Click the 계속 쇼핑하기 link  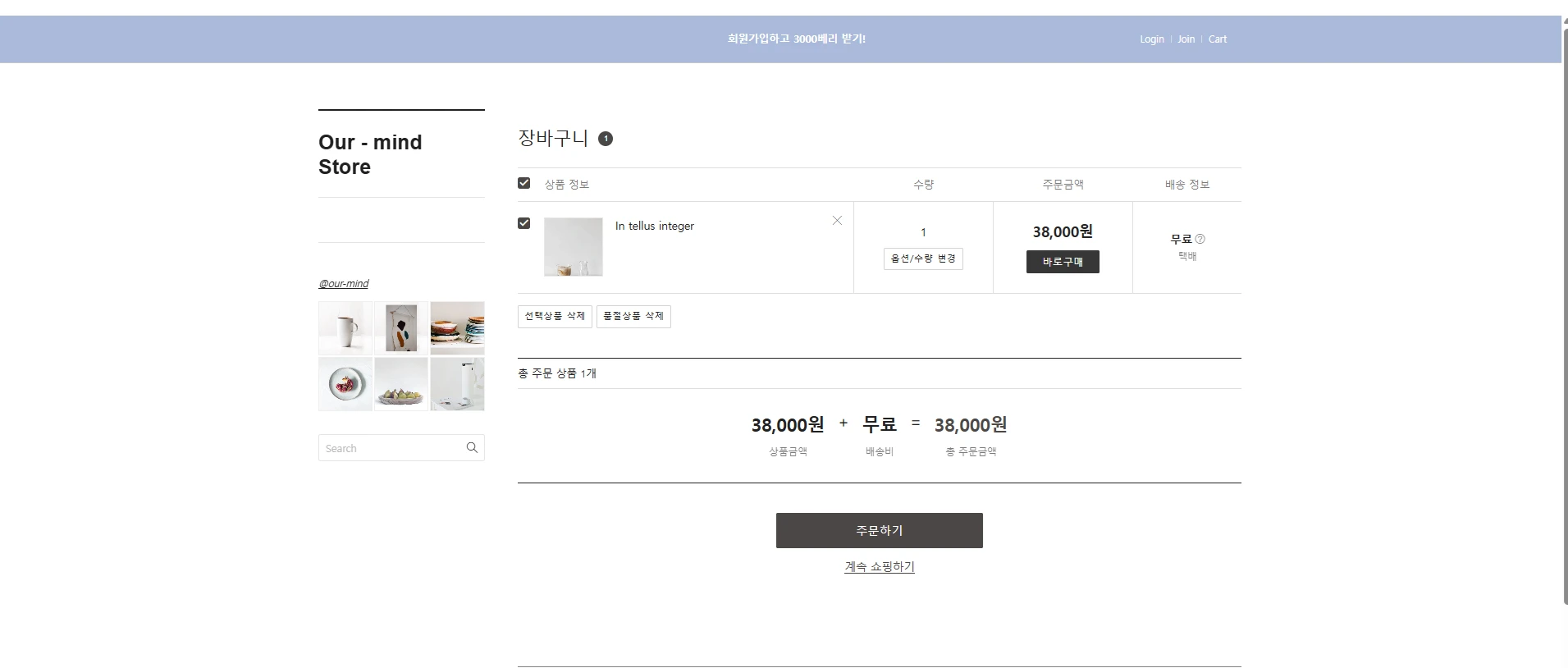pos(879,567)
